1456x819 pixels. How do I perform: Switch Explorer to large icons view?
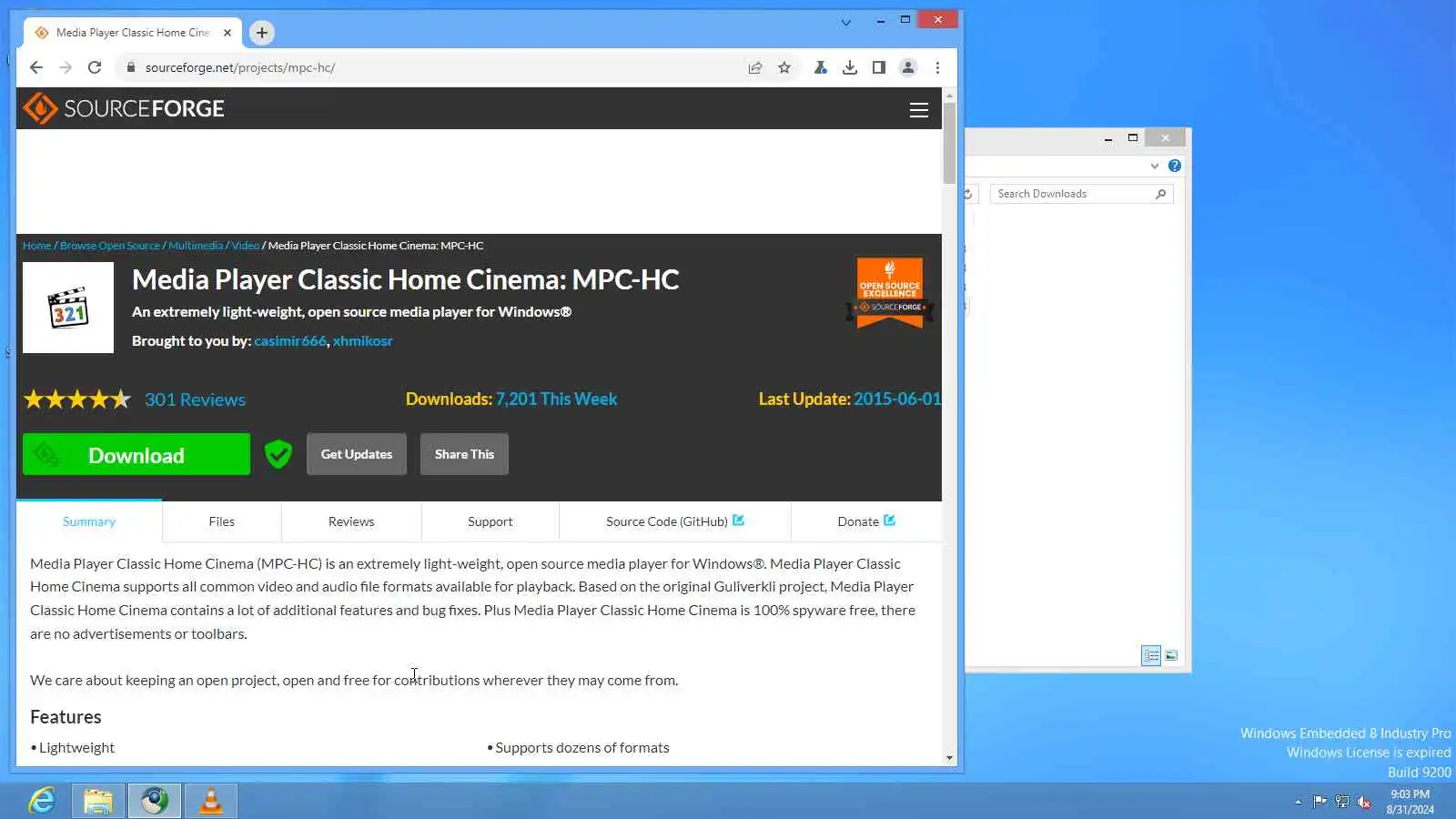tap(1171, 655)
